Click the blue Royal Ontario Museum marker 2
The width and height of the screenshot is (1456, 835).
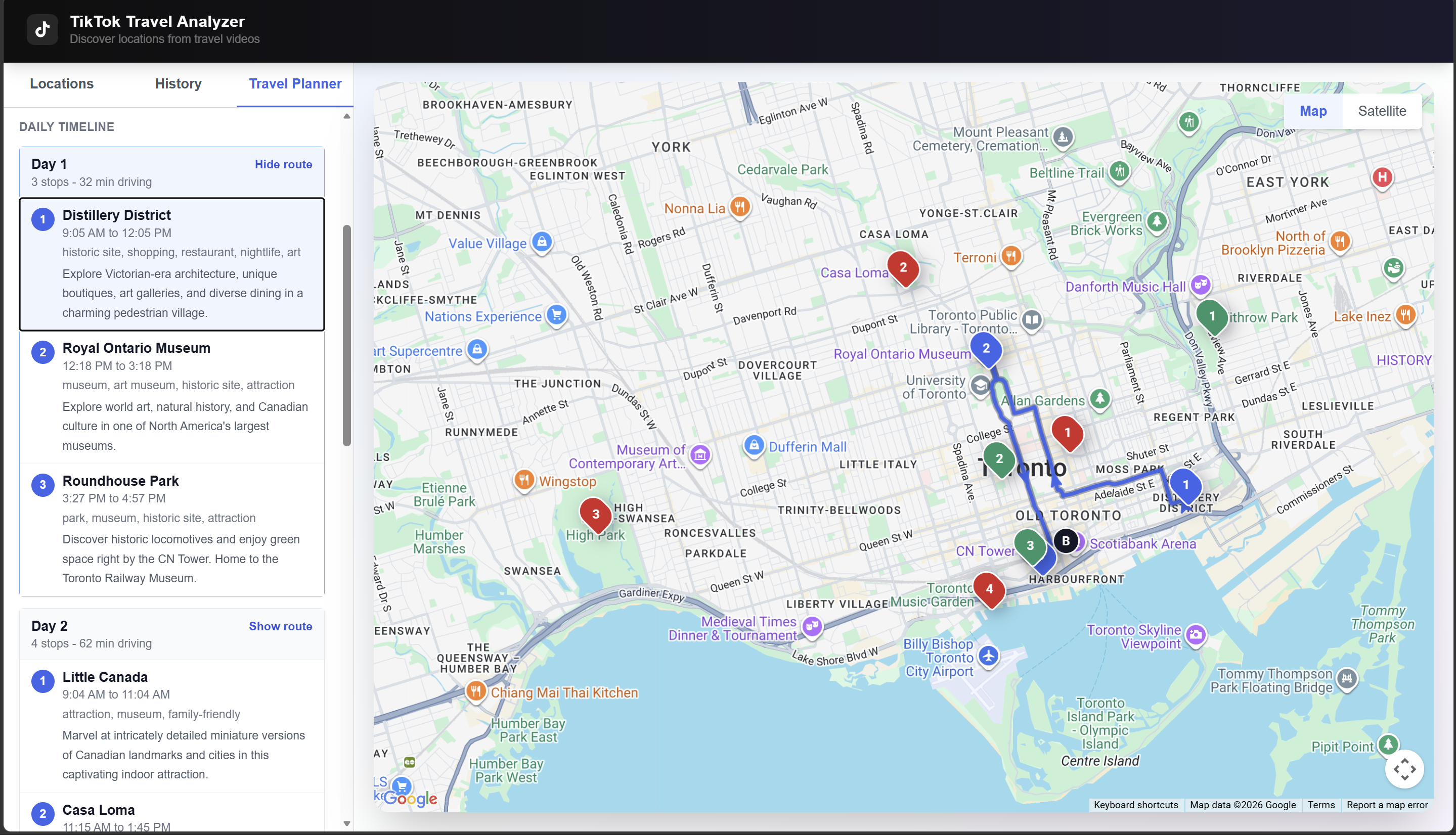[986, 348]
